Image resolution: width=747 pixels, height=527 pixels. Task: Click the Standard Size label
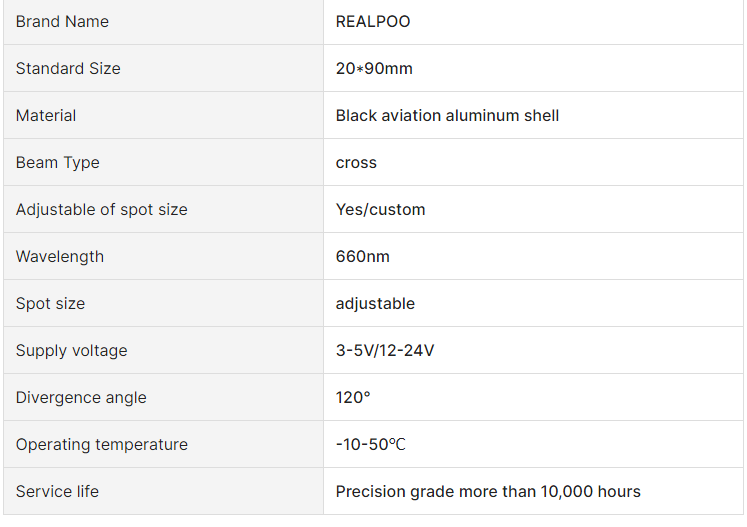pos(68,69)
